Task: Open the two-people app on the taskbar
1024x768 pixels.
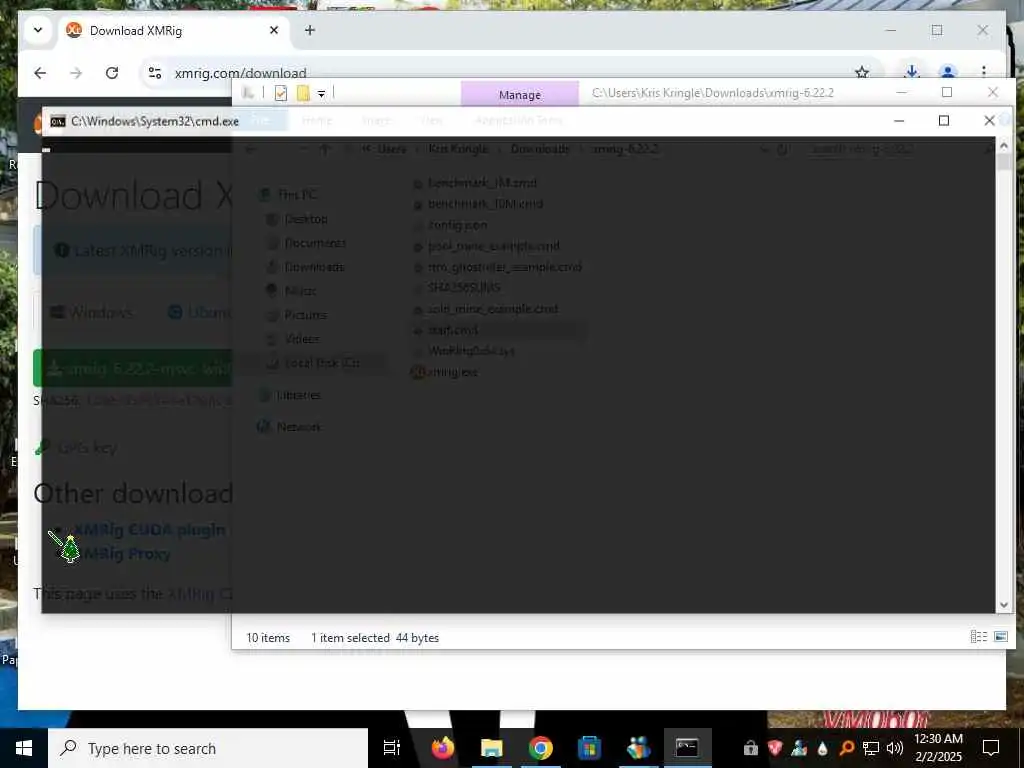Action: pos(638,748)
